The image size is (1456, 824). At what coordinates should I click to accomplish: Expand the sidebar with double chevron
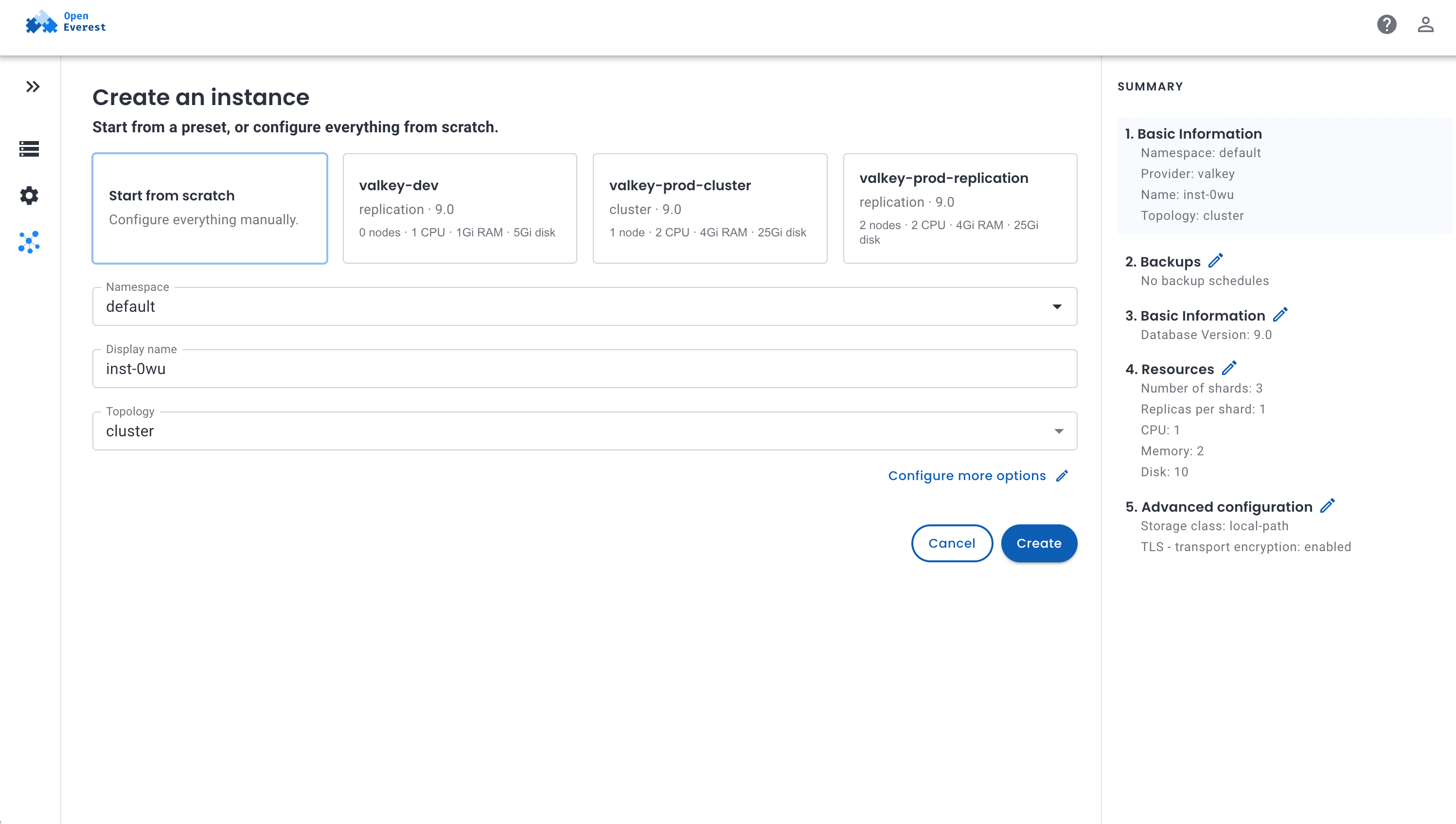tap(32, 87)
